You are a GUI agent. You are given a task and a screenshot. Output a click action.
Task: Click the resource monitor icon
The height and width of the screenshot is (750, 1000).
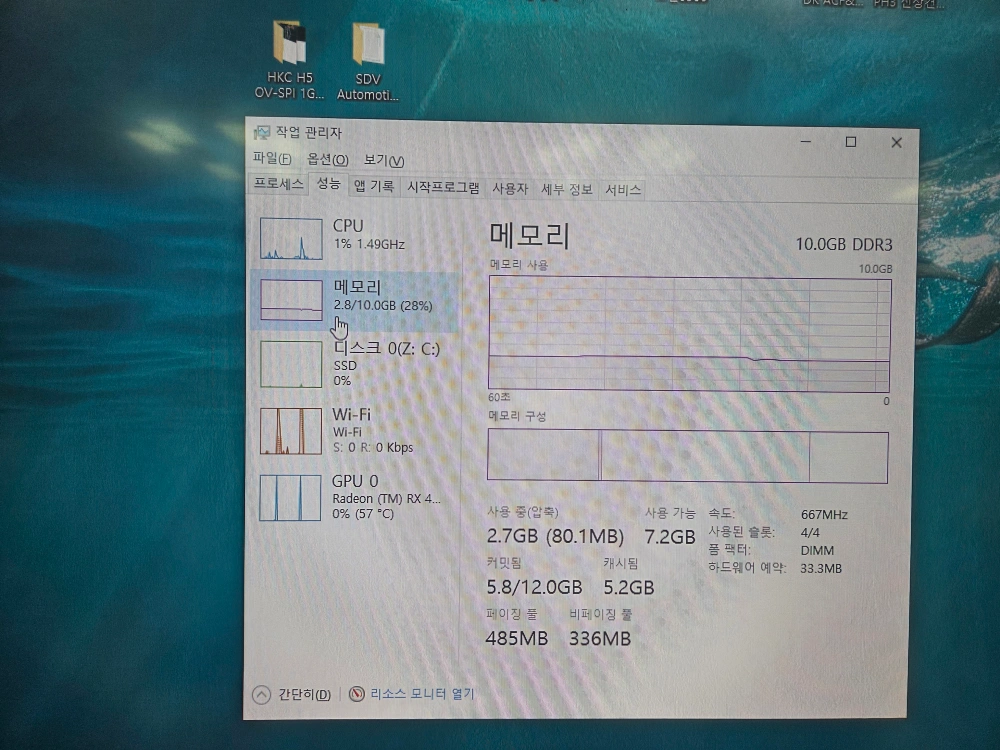[357, 694]
